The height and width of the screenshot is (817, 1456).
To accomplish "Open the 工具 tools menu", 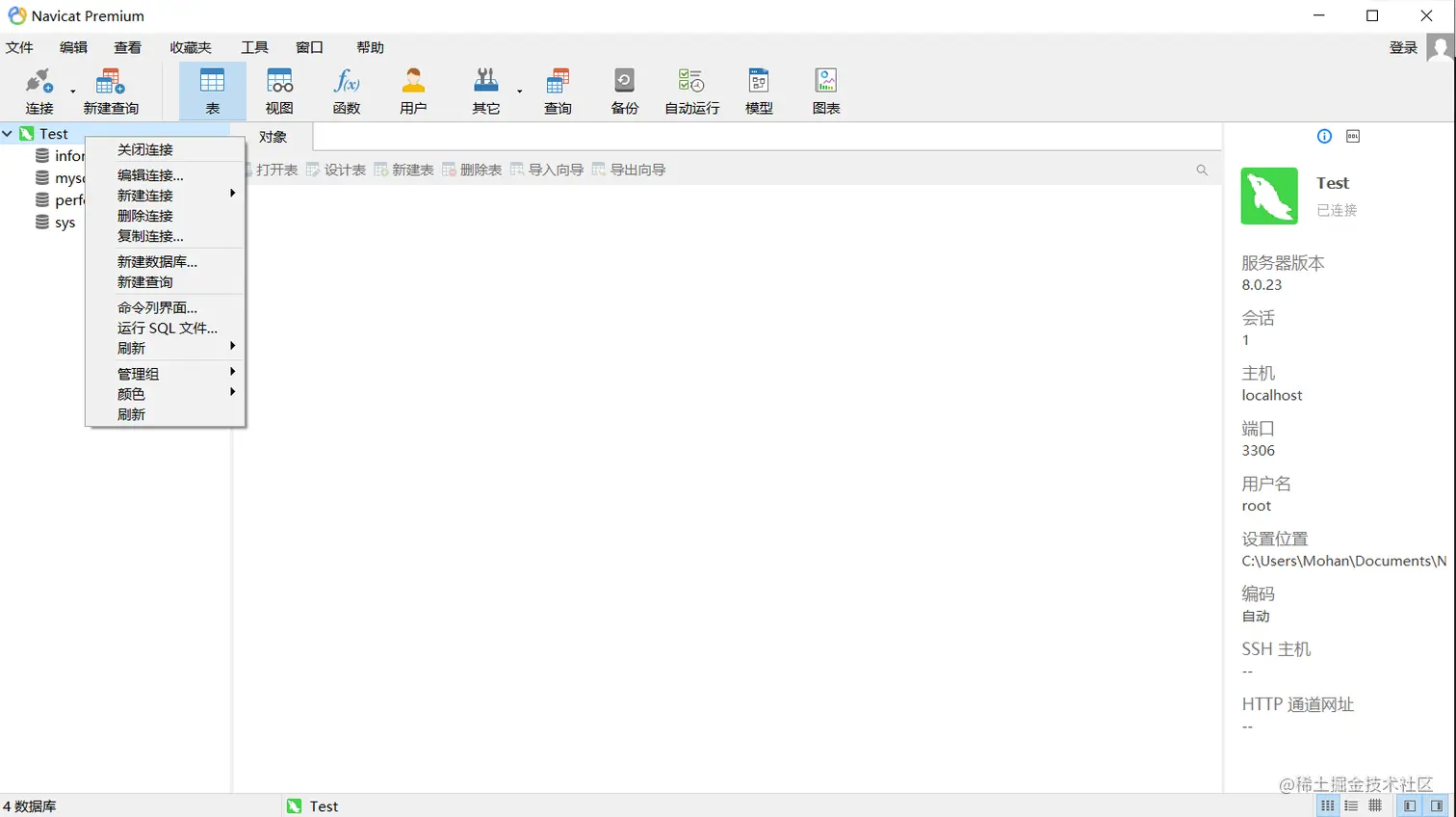I will coord(254,47).
